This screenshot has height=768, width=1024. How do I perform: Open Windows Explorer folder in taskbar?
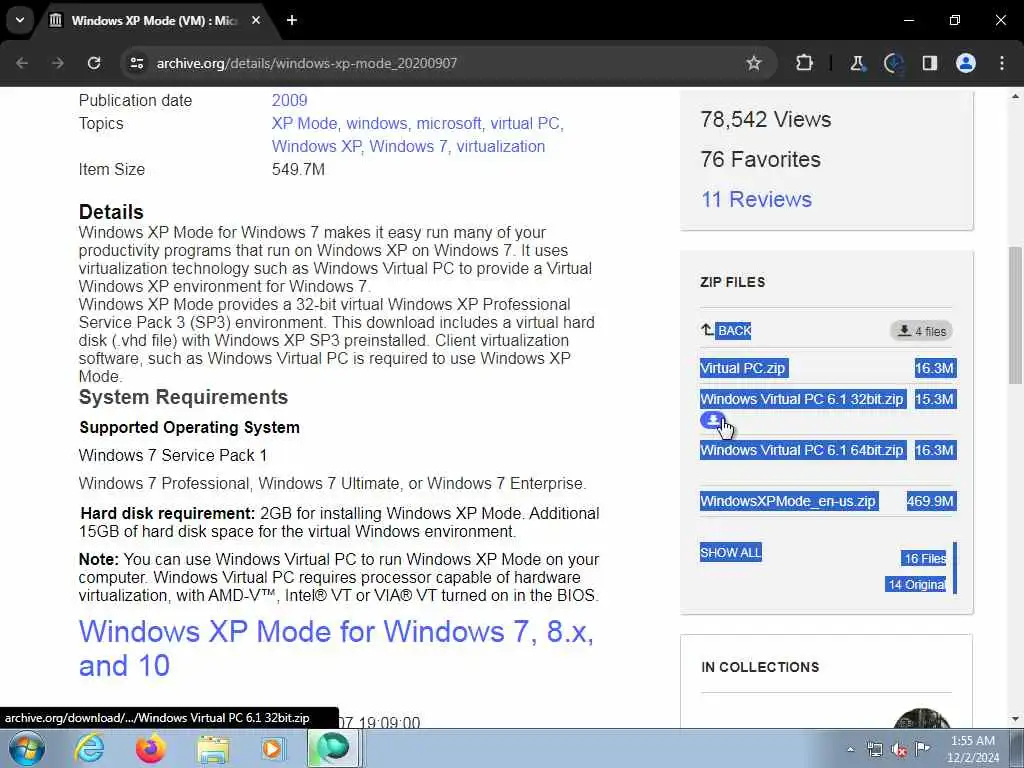[x=213, y=749]
